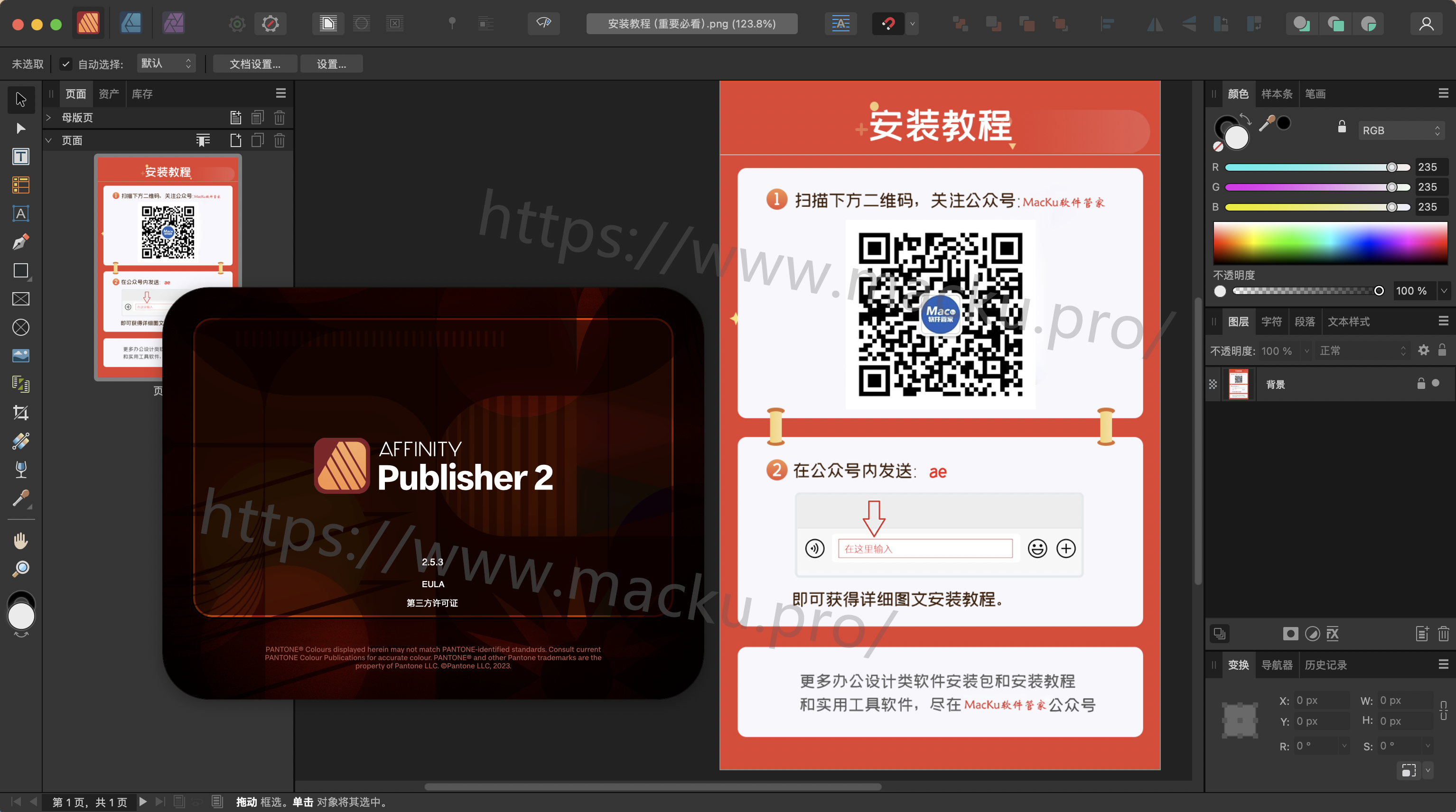The width and height of the screenshot is (1456, 812).
Task: Open the EULA link in splash
Action: [x=433, y=584]
